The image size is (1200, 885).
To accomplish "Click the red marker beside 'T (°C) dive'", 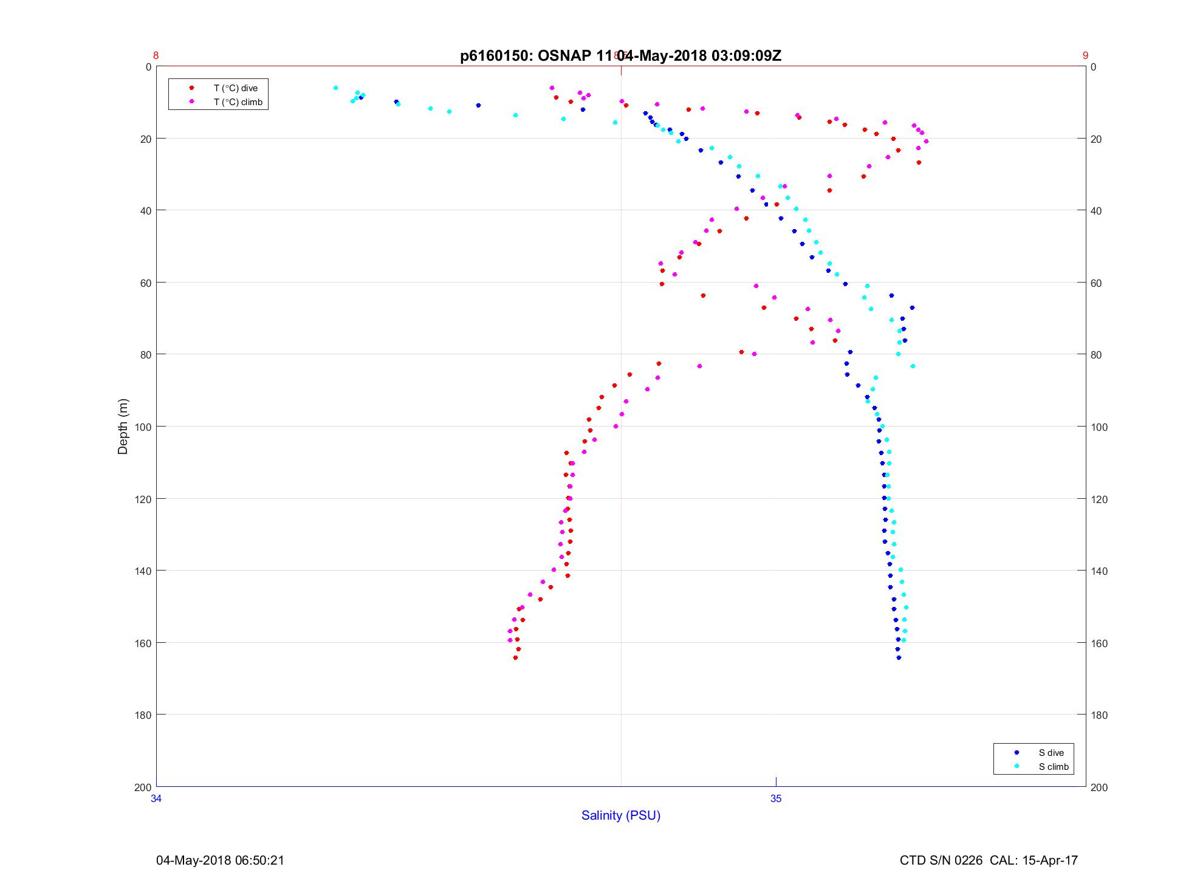I will pyautogui.click(x=191, y=88).
